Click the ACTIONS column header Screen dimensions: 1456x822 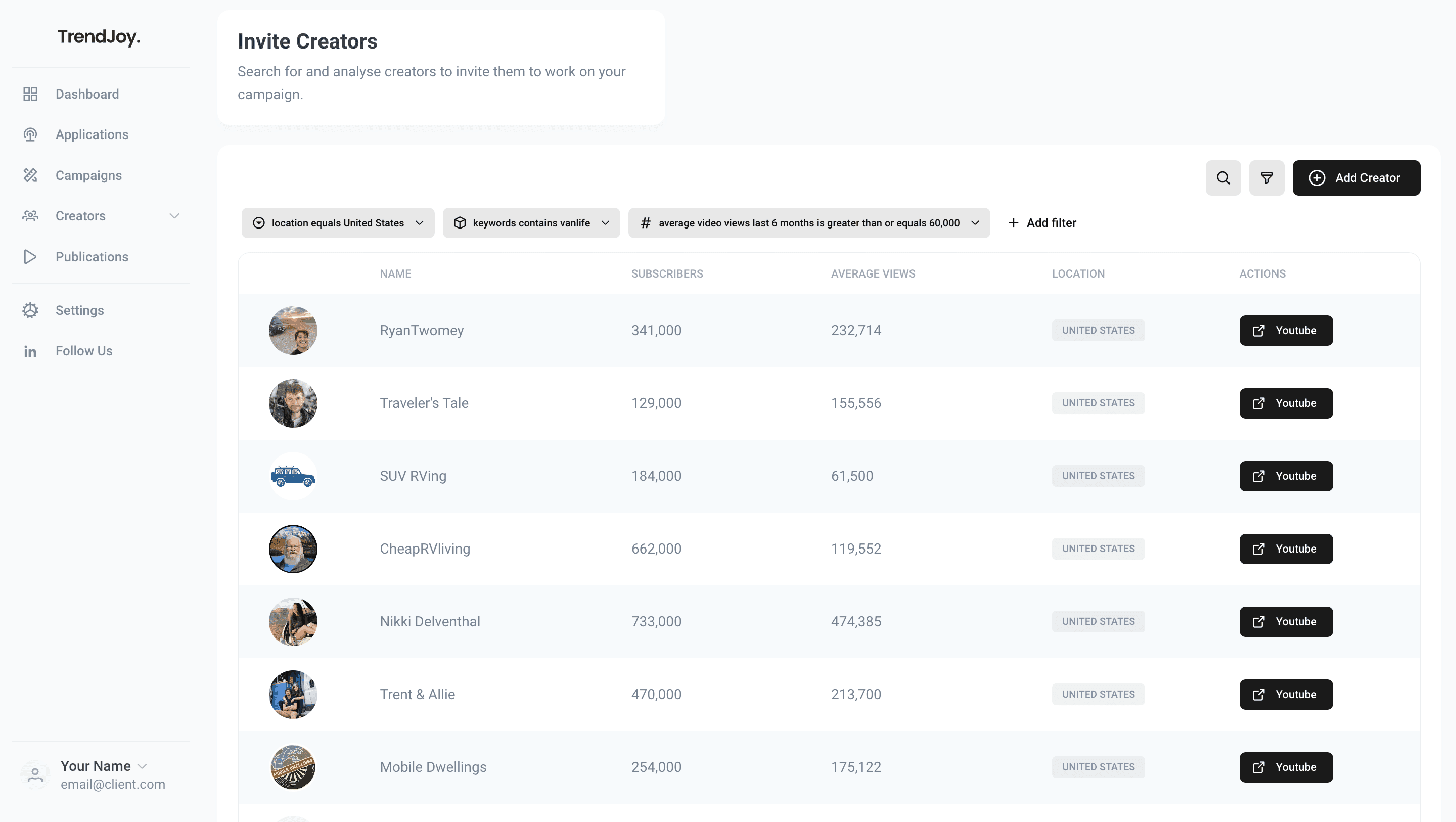coord(1262,273)
